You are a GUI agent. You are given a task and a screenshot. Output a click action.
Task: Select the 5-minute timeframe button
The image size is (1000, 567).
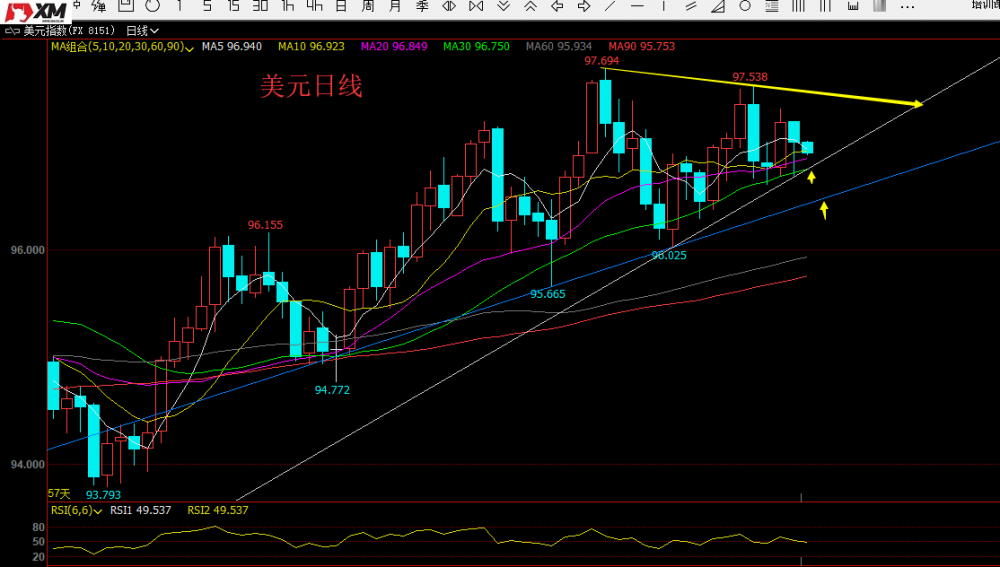207,6
